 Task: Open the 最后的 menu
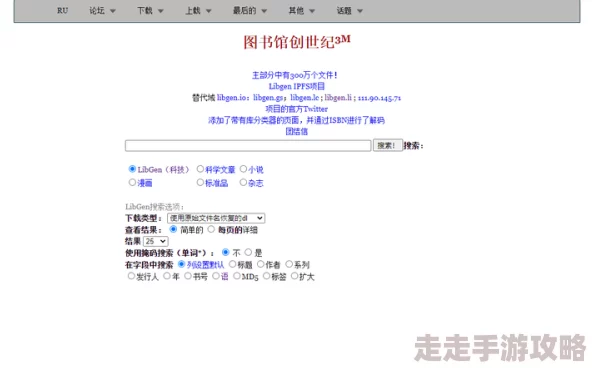coord(250,11)
